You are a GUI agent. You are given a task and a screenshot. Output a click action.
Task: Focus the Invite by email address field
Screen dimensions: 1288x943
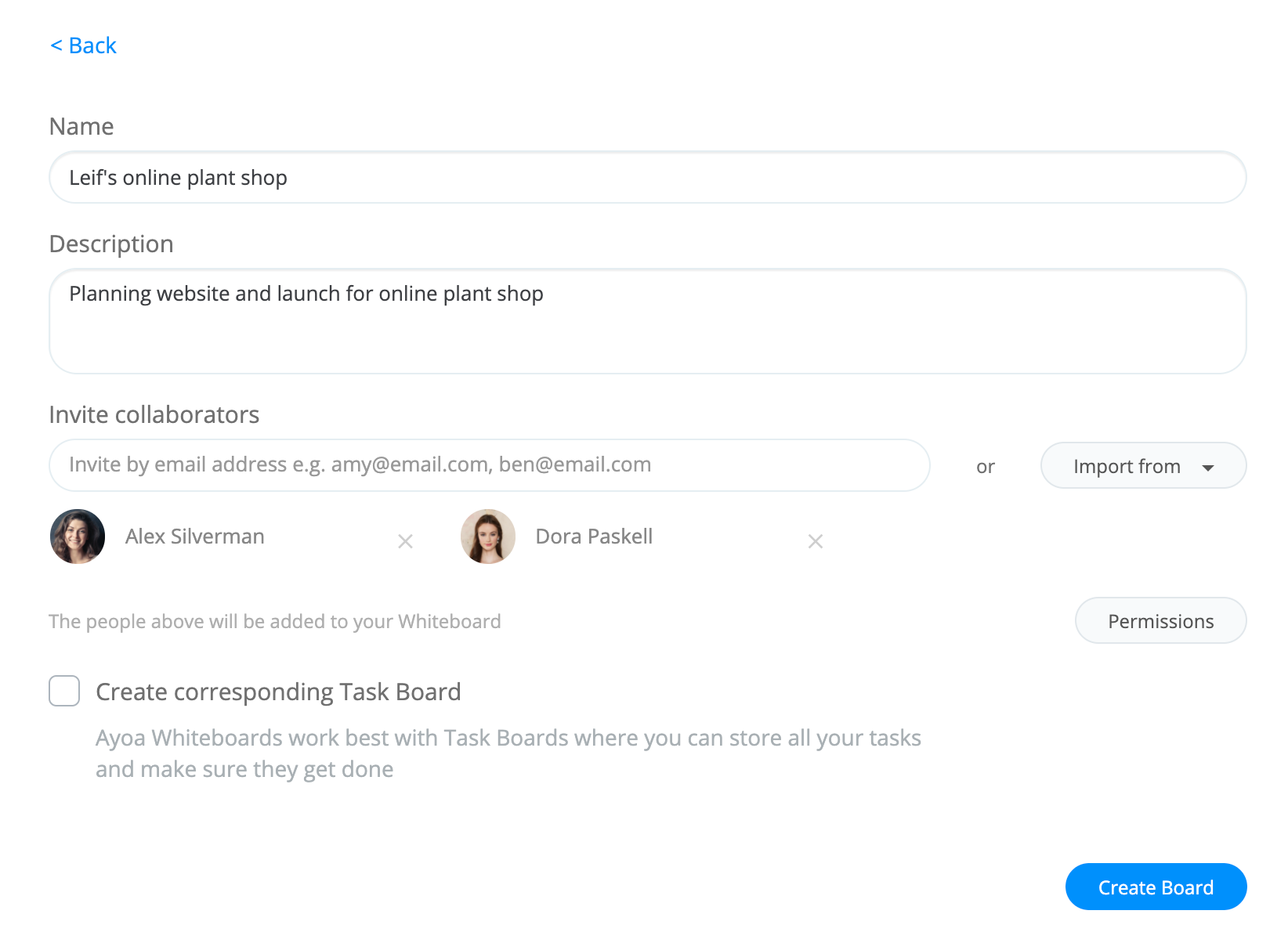click(x=490, y=465)
